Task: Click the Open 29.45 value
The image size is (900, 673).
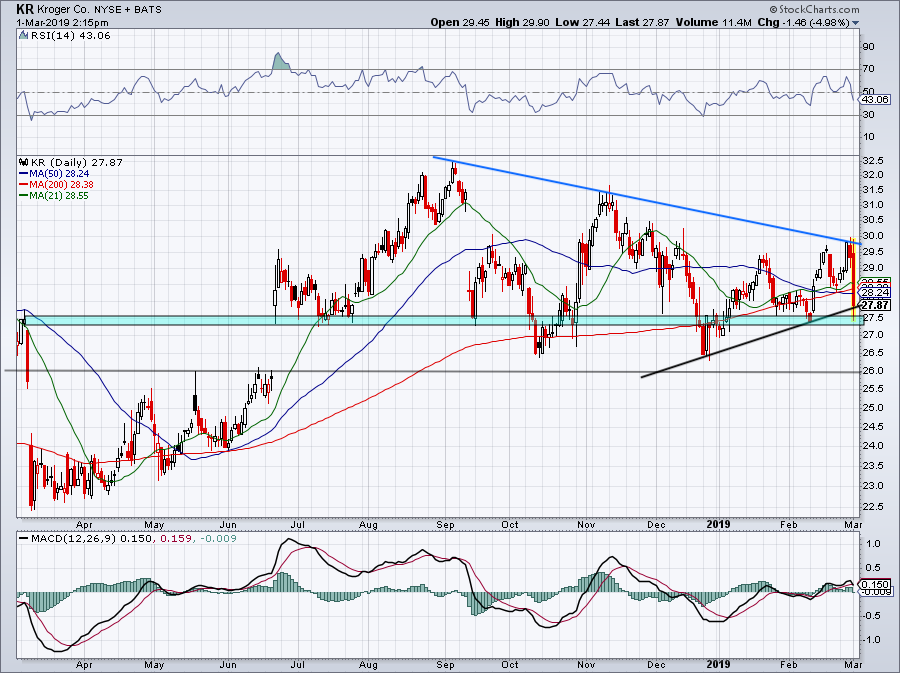Action: tap(459, 22)
